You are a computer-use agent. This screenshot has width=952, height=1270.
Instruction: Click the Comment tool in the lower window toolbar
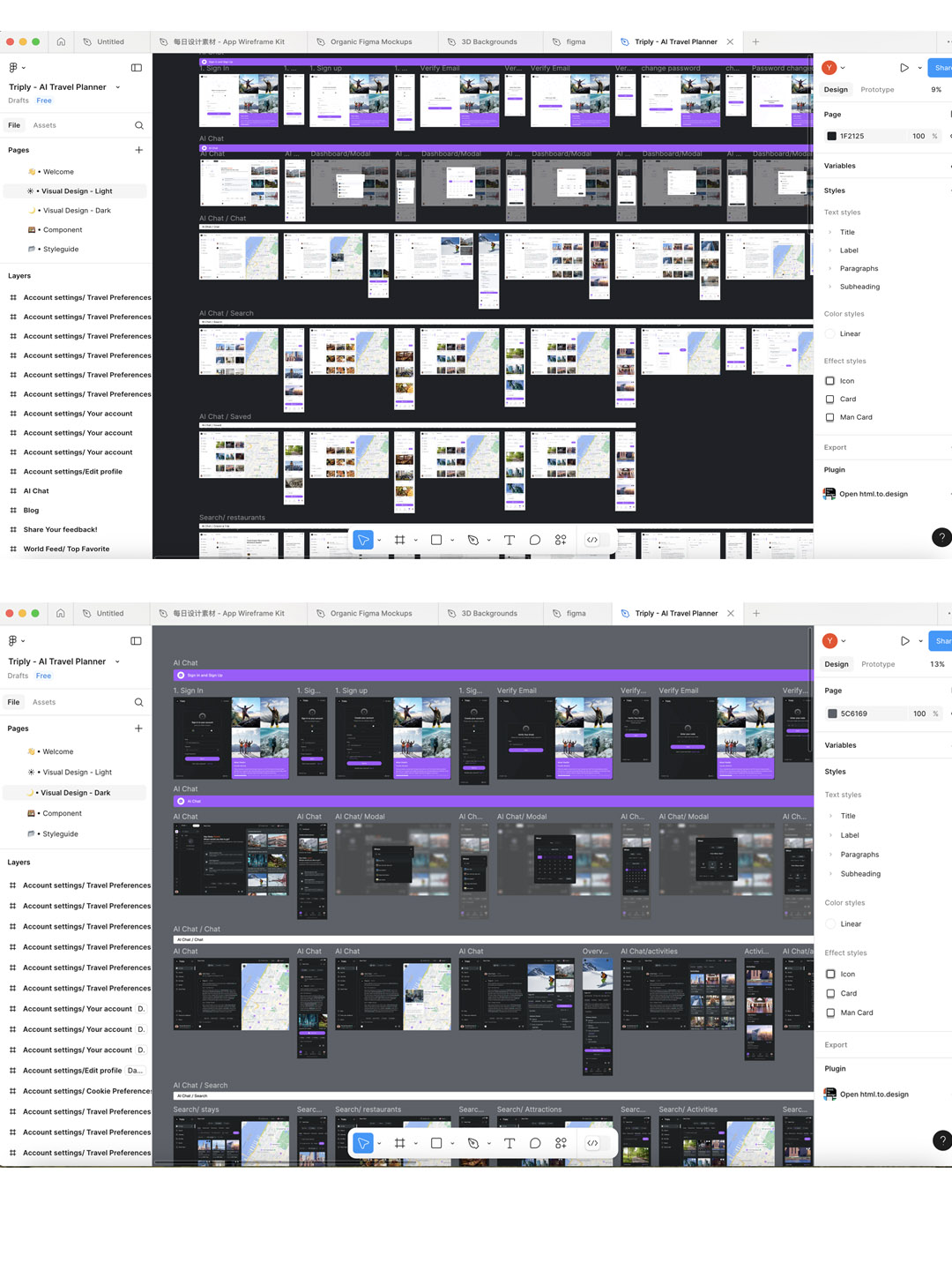pyautogui.click(x=535, y=1143)
